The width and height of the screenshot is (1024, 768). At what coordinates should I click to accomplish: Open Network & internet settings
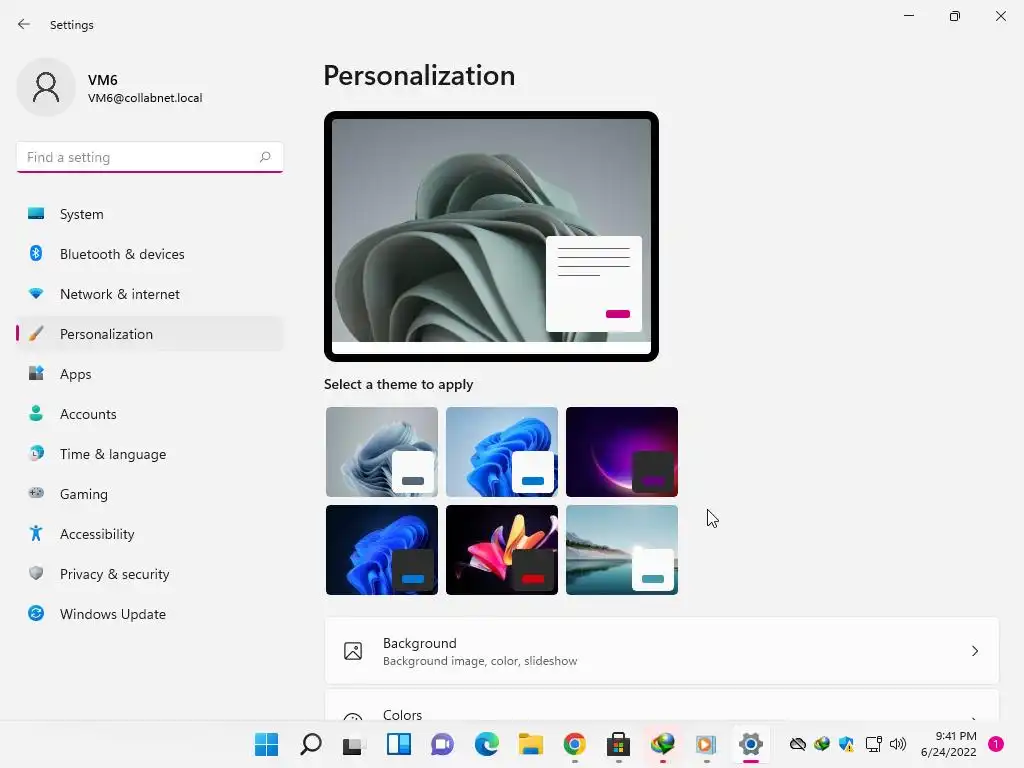pos(150,294)
